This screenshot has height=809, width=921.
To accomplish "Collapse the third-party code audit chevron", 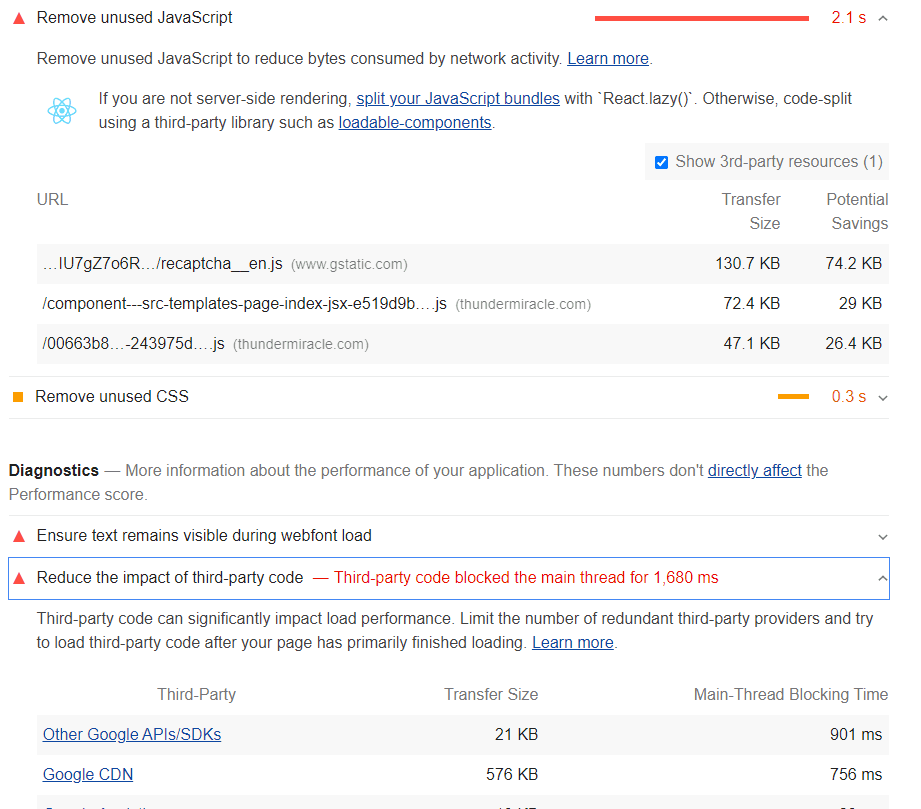I will click(882, 578).
